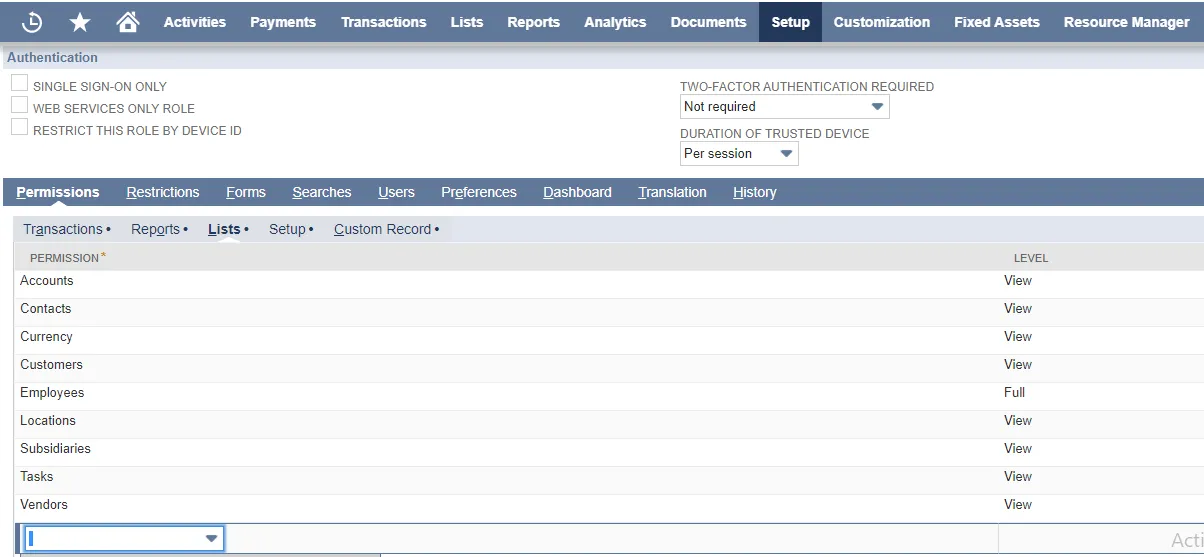Viewport: 1204px width, 557px height.
Task: Switch to the Forms tab
Action: click(246, 192)
